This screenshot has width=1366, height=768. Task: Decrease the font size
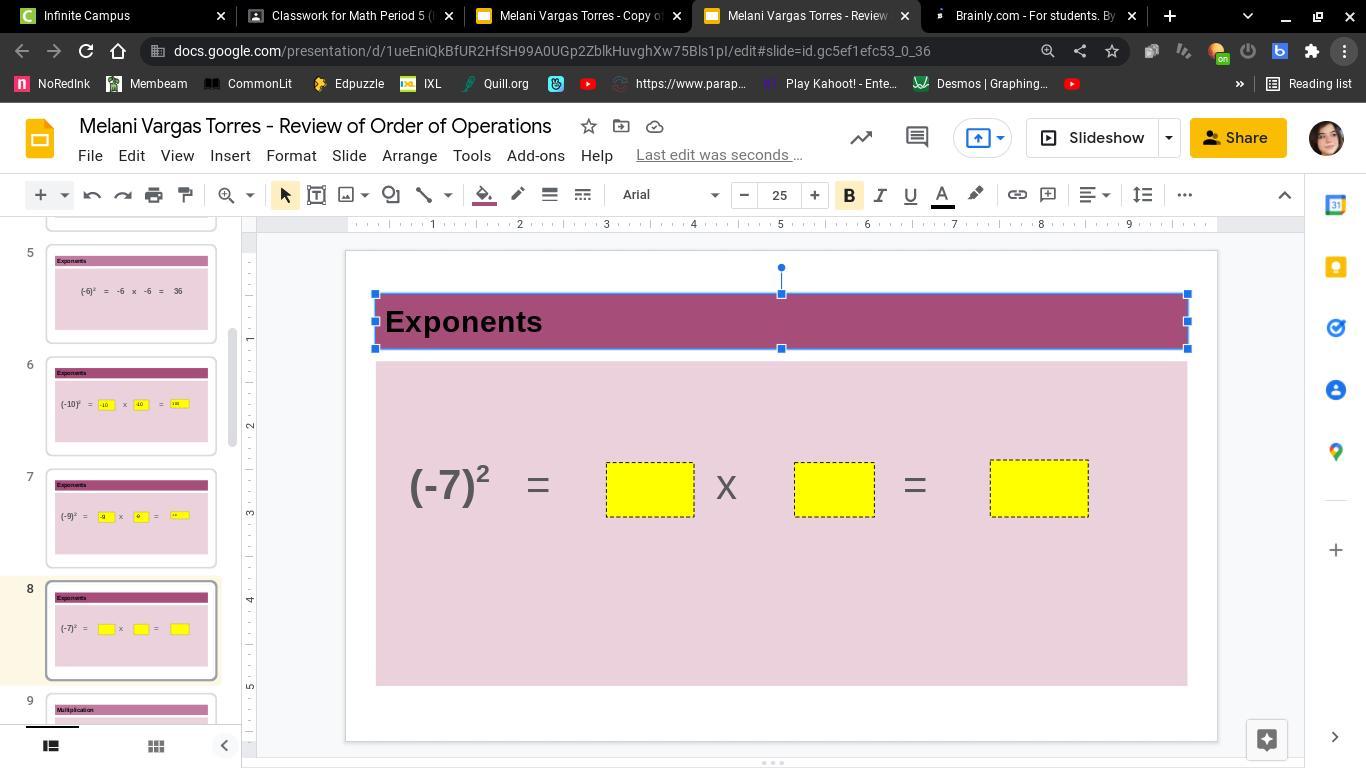click(x=744, y=195)
